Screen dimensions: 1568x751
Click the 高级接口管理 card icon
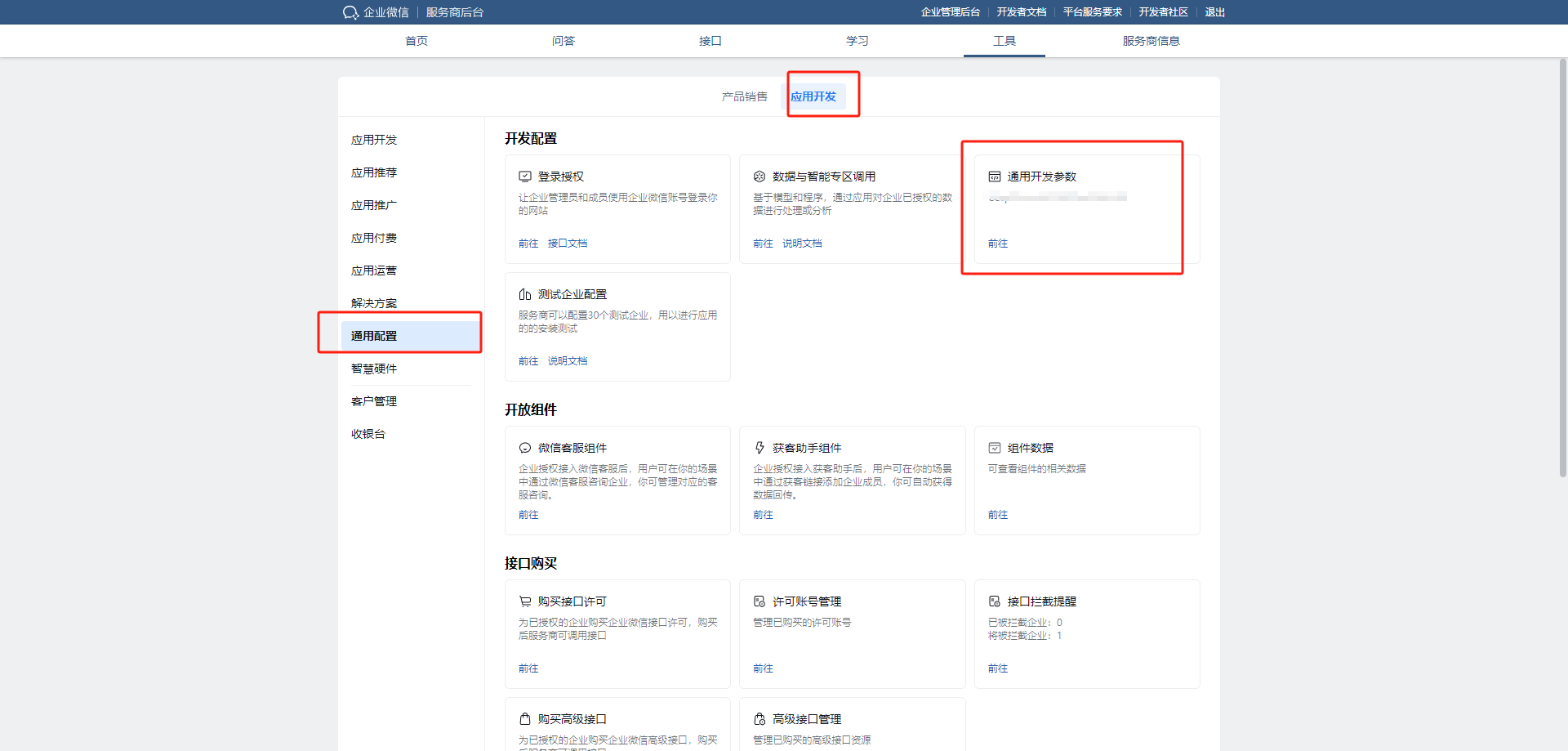coord(759,719)
